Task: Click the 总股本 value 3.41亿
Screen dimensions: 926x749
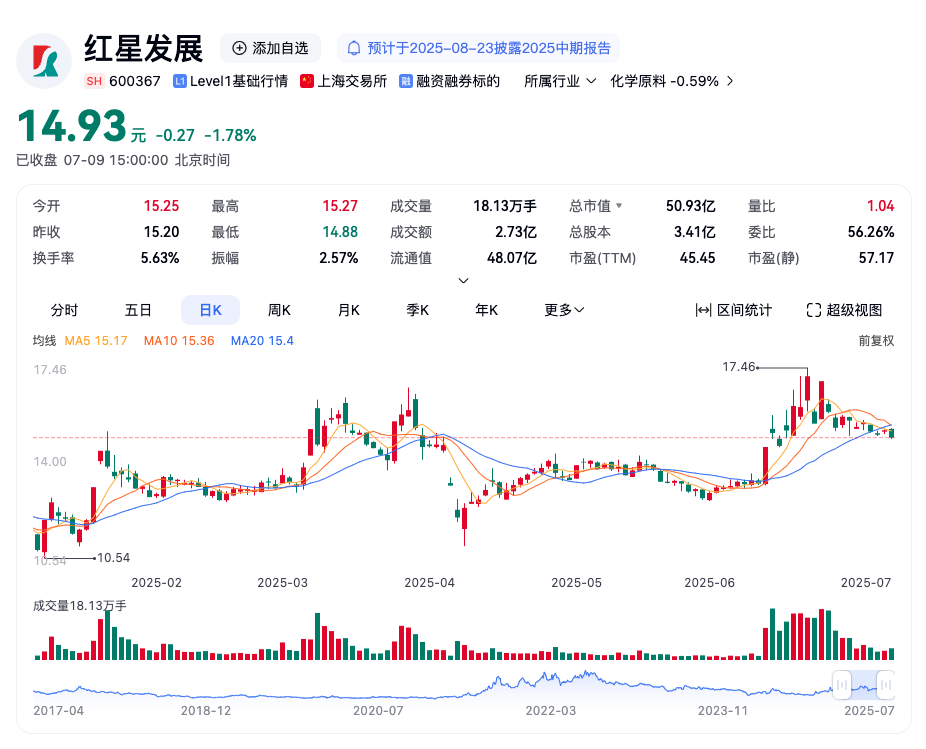Action: 694,232
